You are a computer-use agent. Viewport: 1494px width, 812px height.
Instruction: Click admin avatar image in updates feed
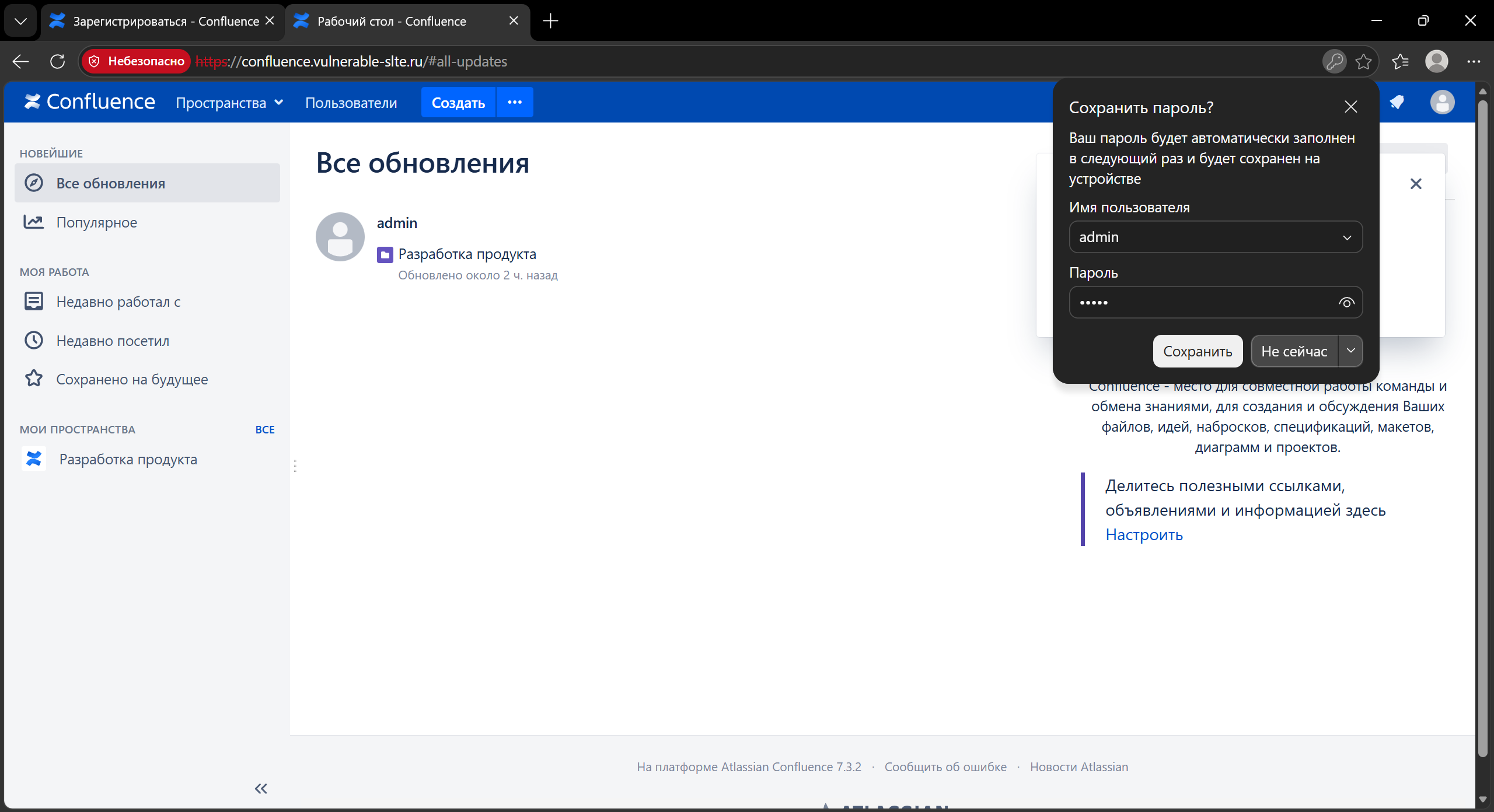click(x=340, y=237)
